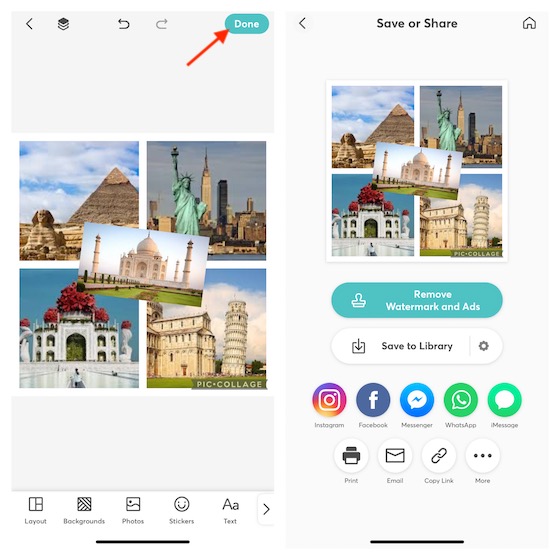The image size is (560, 560).
Task: Tap the Print icon
Action: (x=351, y=456)
